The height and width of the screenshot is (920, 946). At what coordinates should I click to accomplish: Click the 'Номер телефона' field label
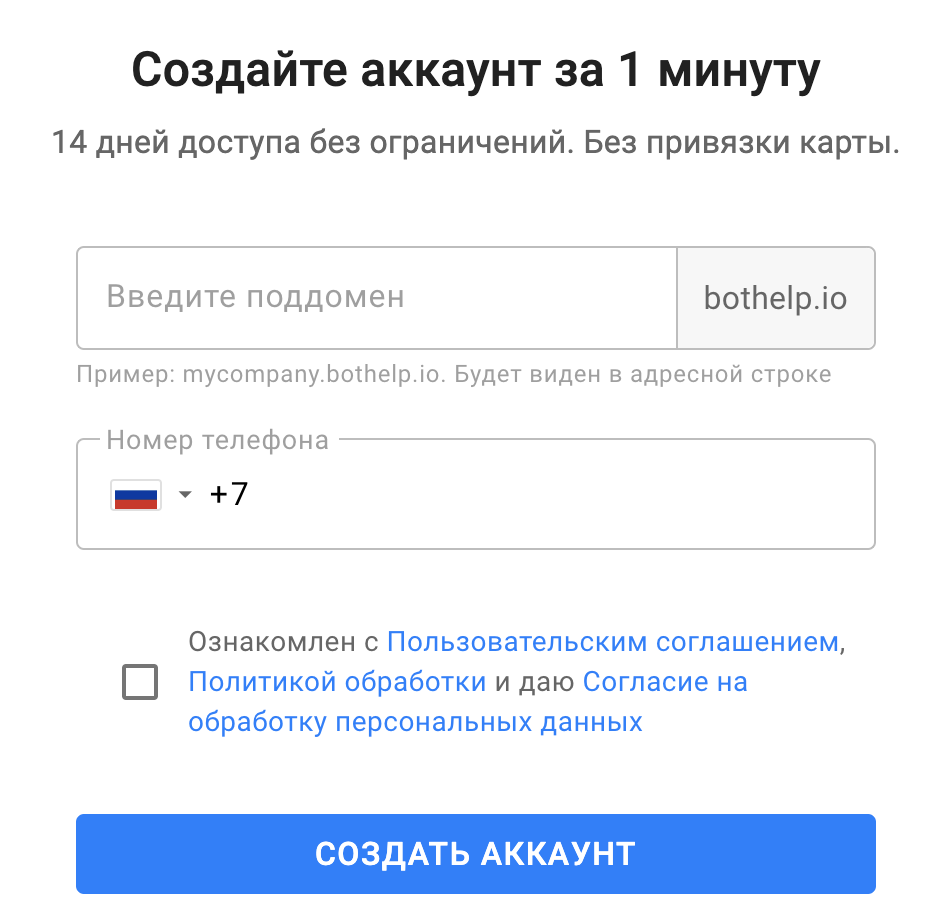coord(217,441)
